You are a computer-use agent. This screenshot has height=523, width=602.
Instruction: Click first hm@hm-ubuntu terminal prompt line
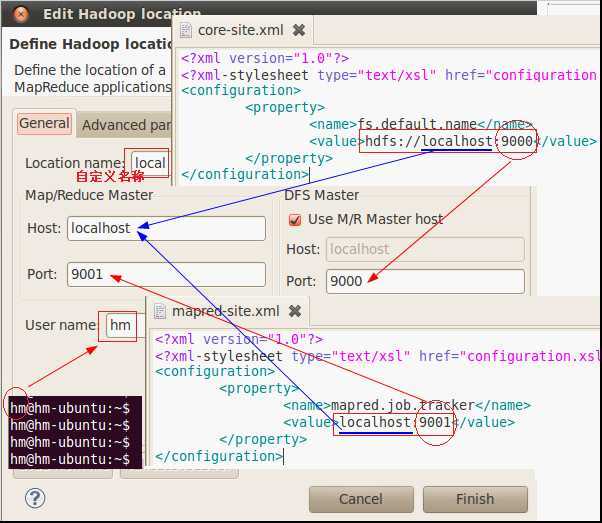point(70,408)
